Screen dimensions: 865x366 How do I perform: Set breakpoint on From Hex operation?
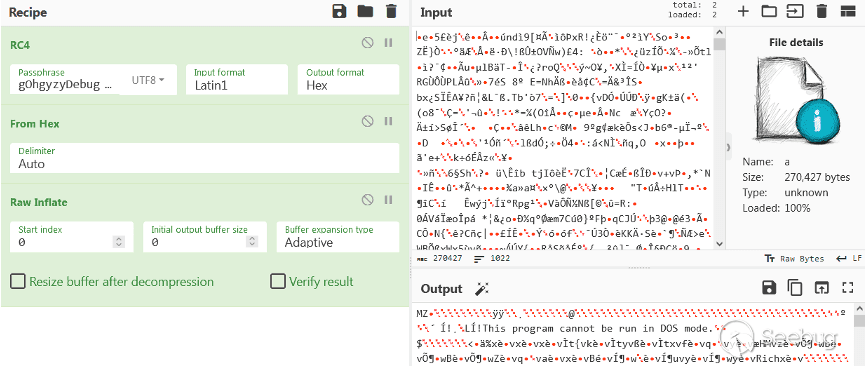388,121
